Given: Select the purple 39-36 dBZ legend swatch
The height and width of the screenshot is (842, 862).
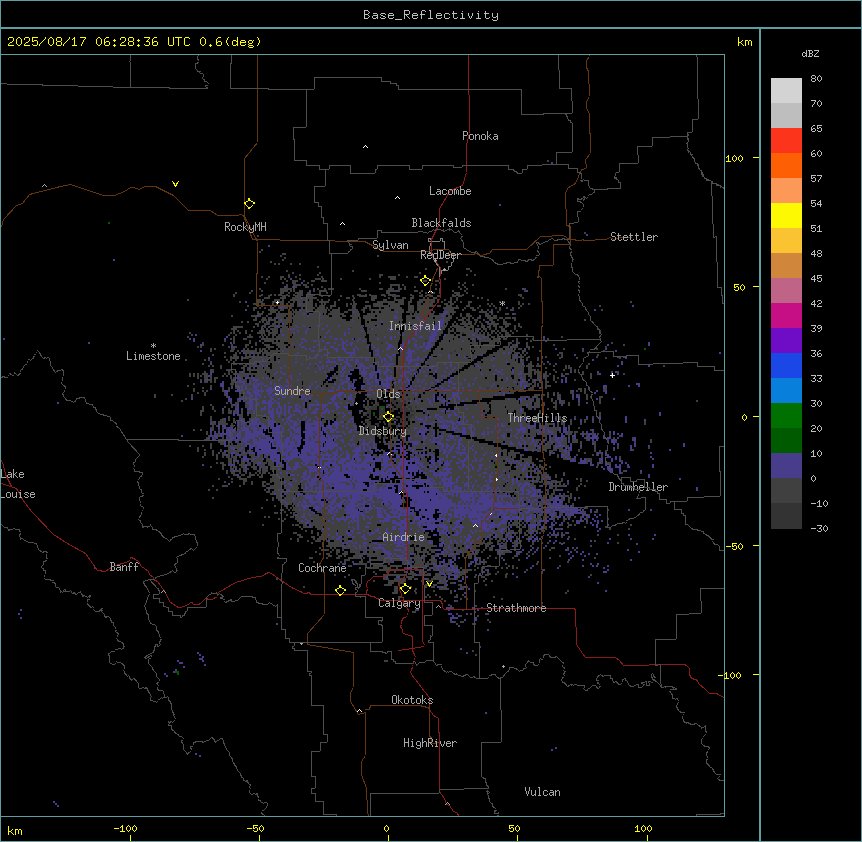Looking at the screenshot, I should pyautogui.click(x=786, y=341).
